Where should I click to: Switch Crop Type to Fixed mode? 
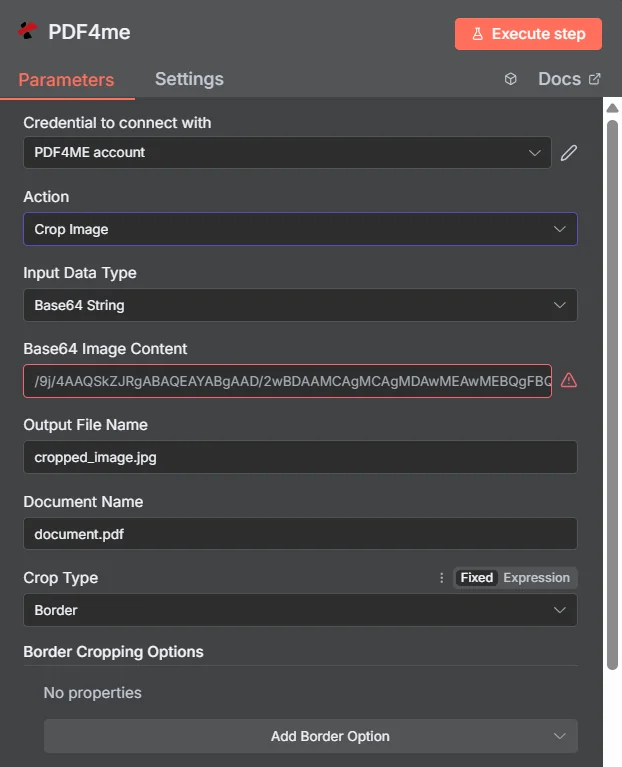click(x=476, y=578)
